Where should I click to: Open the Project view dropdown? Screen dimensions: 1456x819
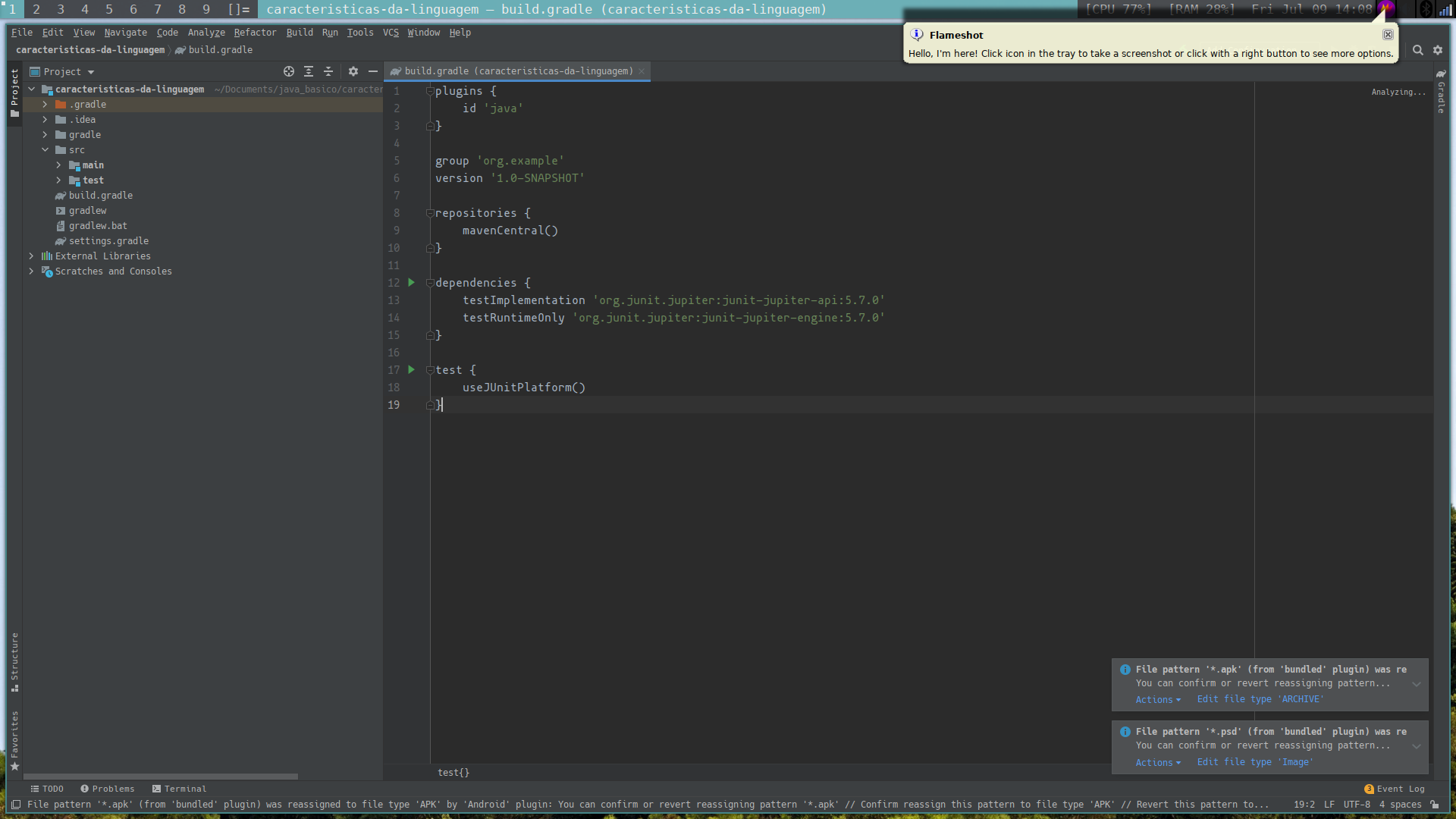point(68,72)
